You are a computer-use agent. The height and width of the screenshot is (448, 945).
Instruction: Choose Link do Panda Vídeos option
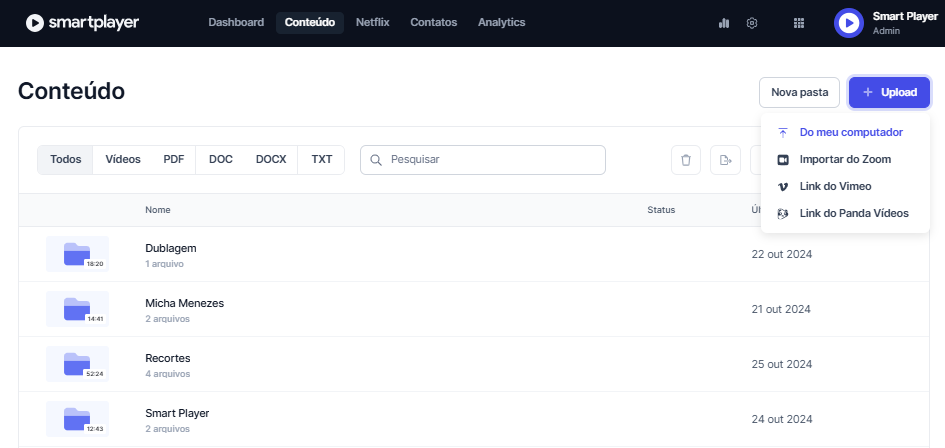click(x=846, y=213)
